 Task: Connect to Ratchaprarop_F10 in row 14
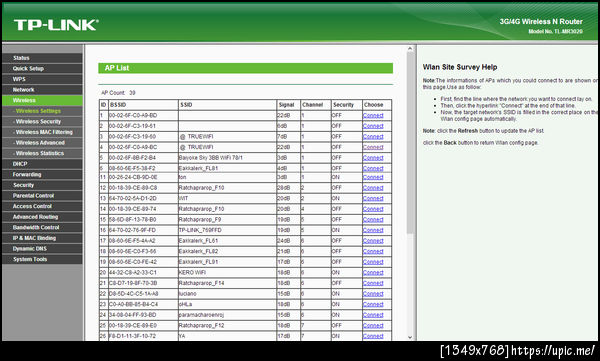(x=373, y=209)
